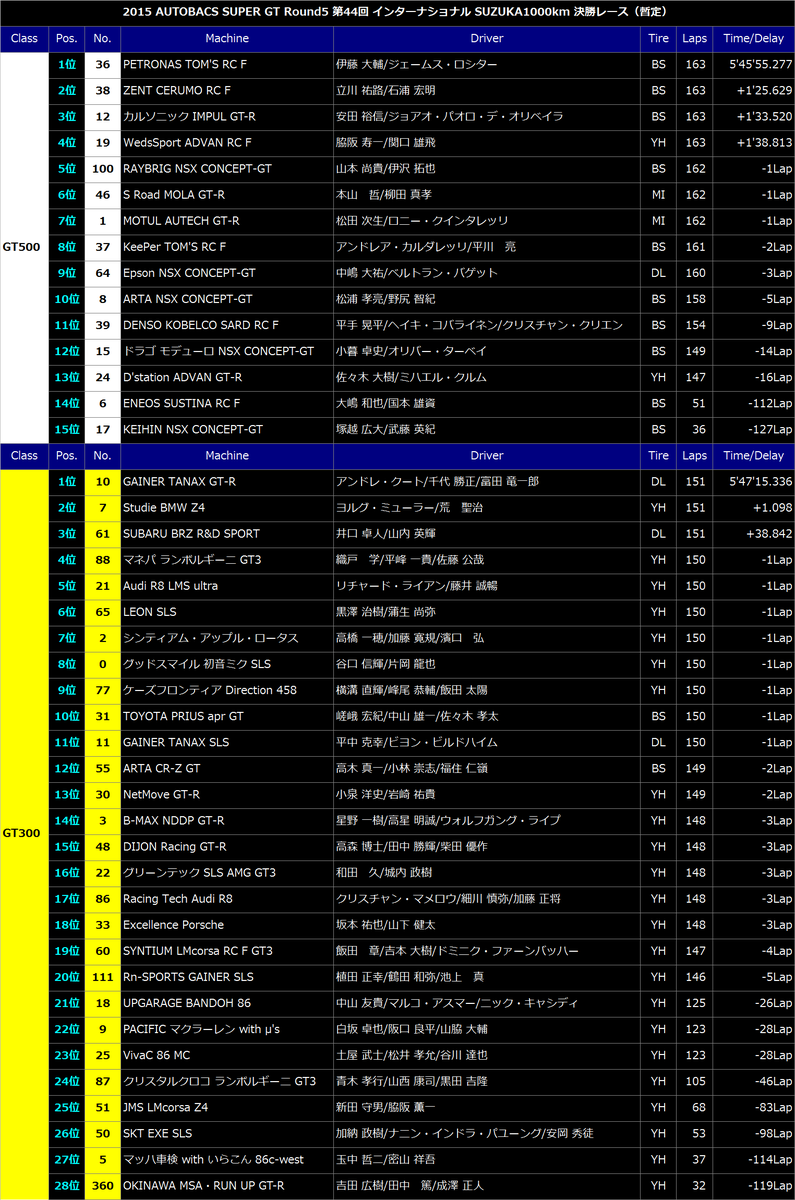795x1200 pixels.
Task: Click 'シンティアム・アップル・ロータス' entry
Action: point(226,638)
